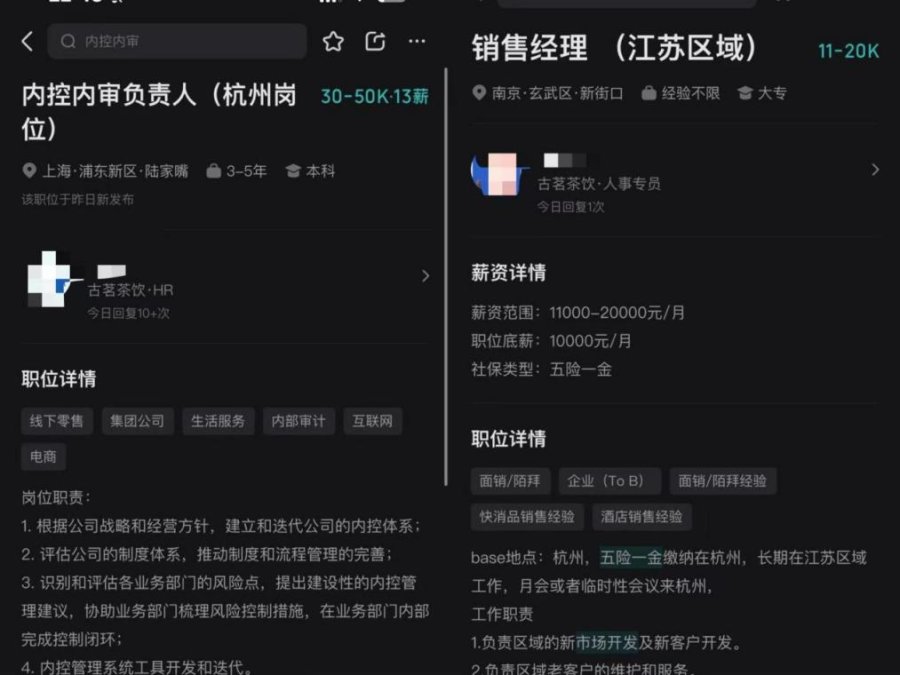Image resolution: width=900 pixels, height=675 pixels.
Task: Open the three-dot more options menu
Action: 417,41
